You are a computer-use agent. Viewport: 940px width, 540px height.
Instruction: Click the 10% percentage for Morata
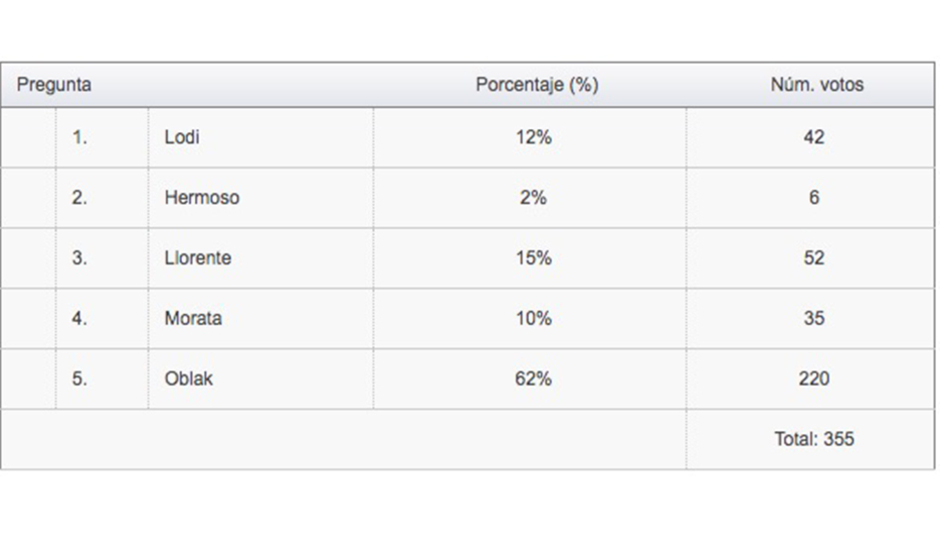click(533, 319)
